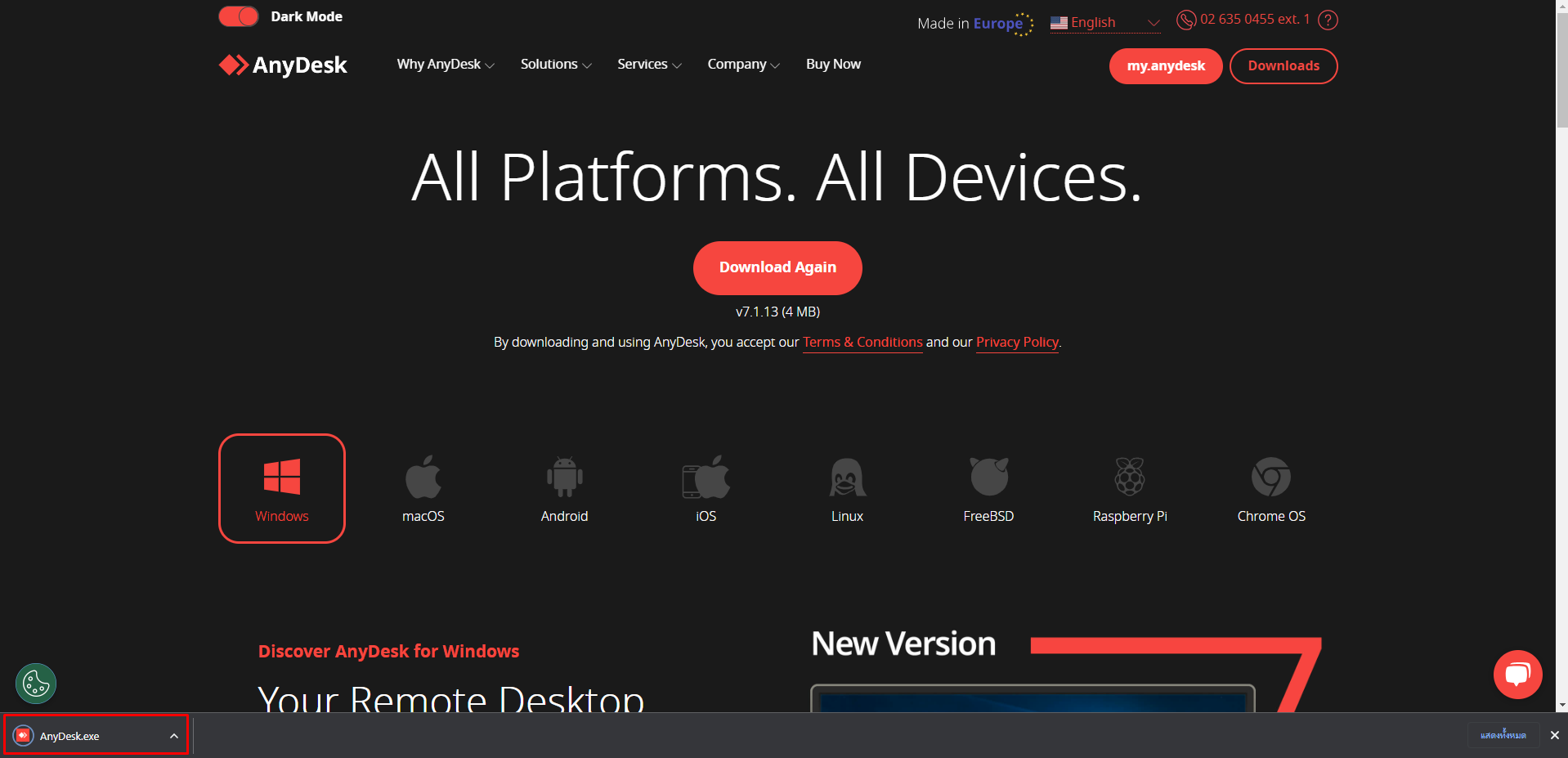The width and height of the screenshot is (1568, 758).
Task: Open the cookie settings icon
Action: click(x=36, y=684)
